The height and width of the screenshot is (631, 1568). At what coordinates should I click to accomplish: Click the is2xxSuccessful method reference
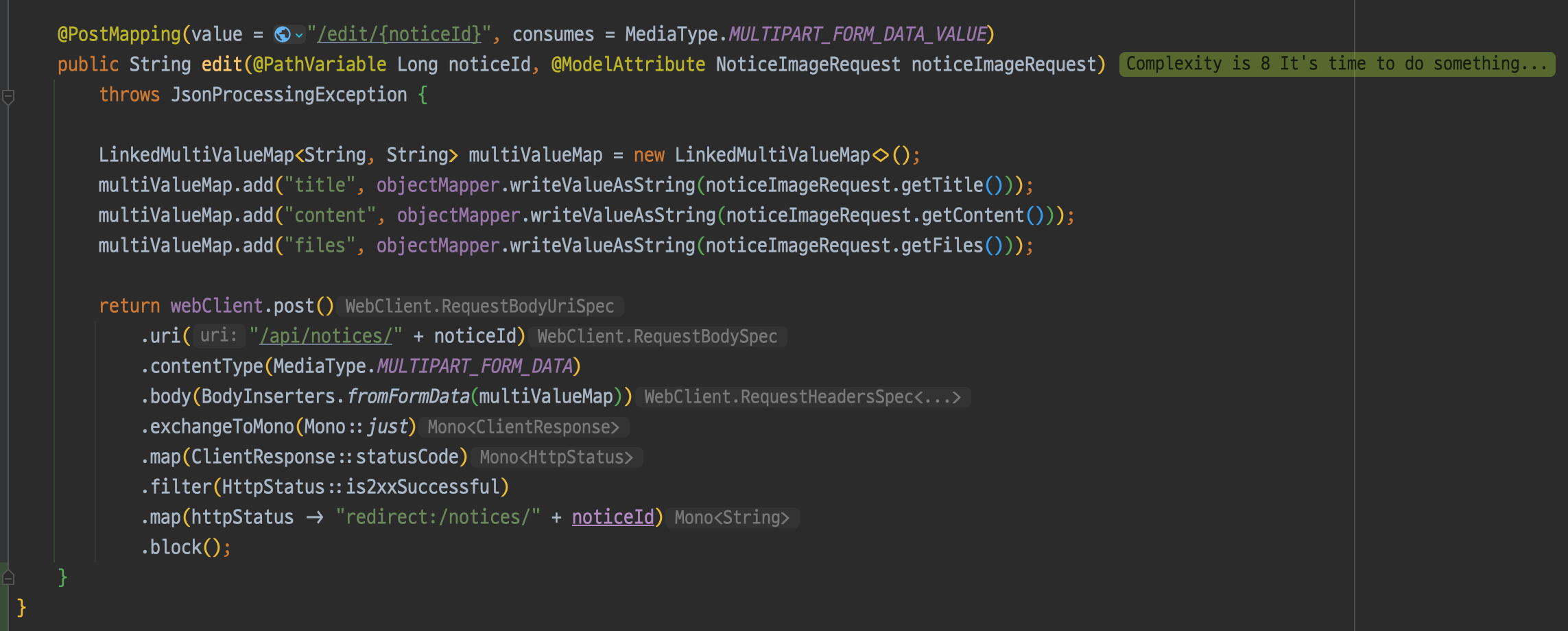pyautogui.click(x=422, y=487)
